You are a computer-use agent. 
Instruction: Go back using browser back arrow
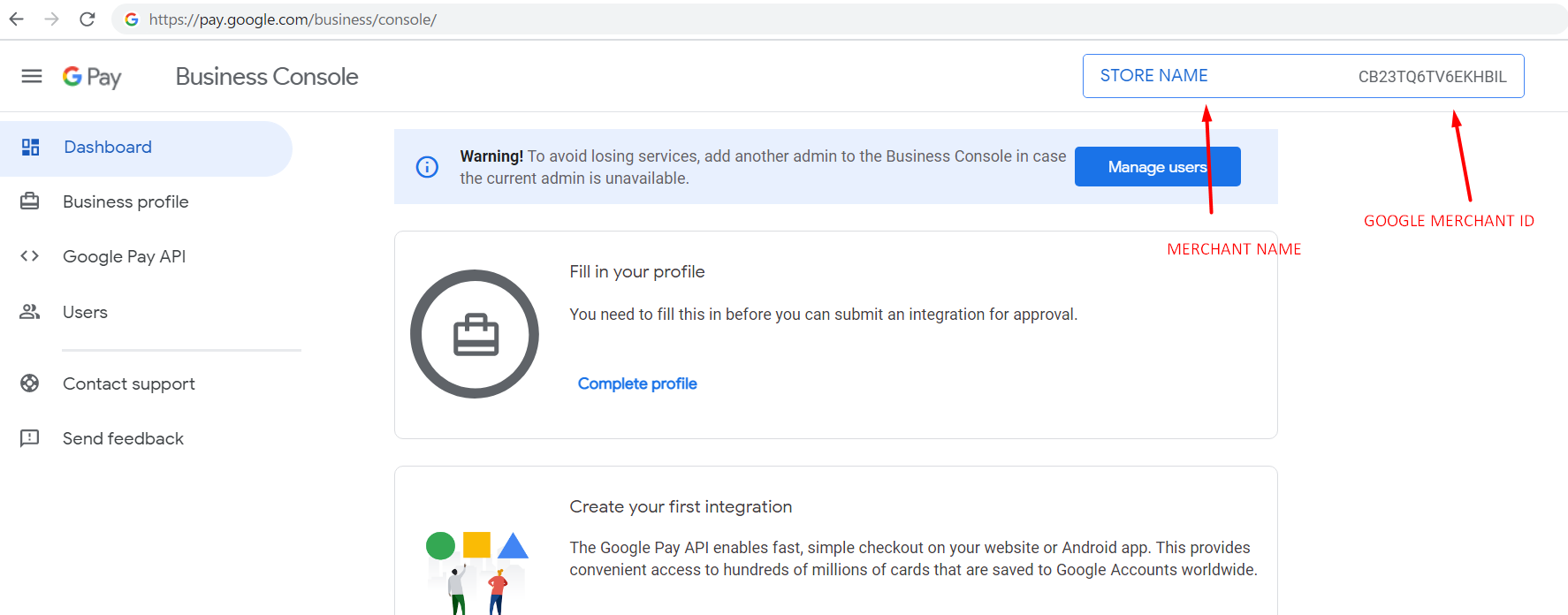tap(17, 19)
